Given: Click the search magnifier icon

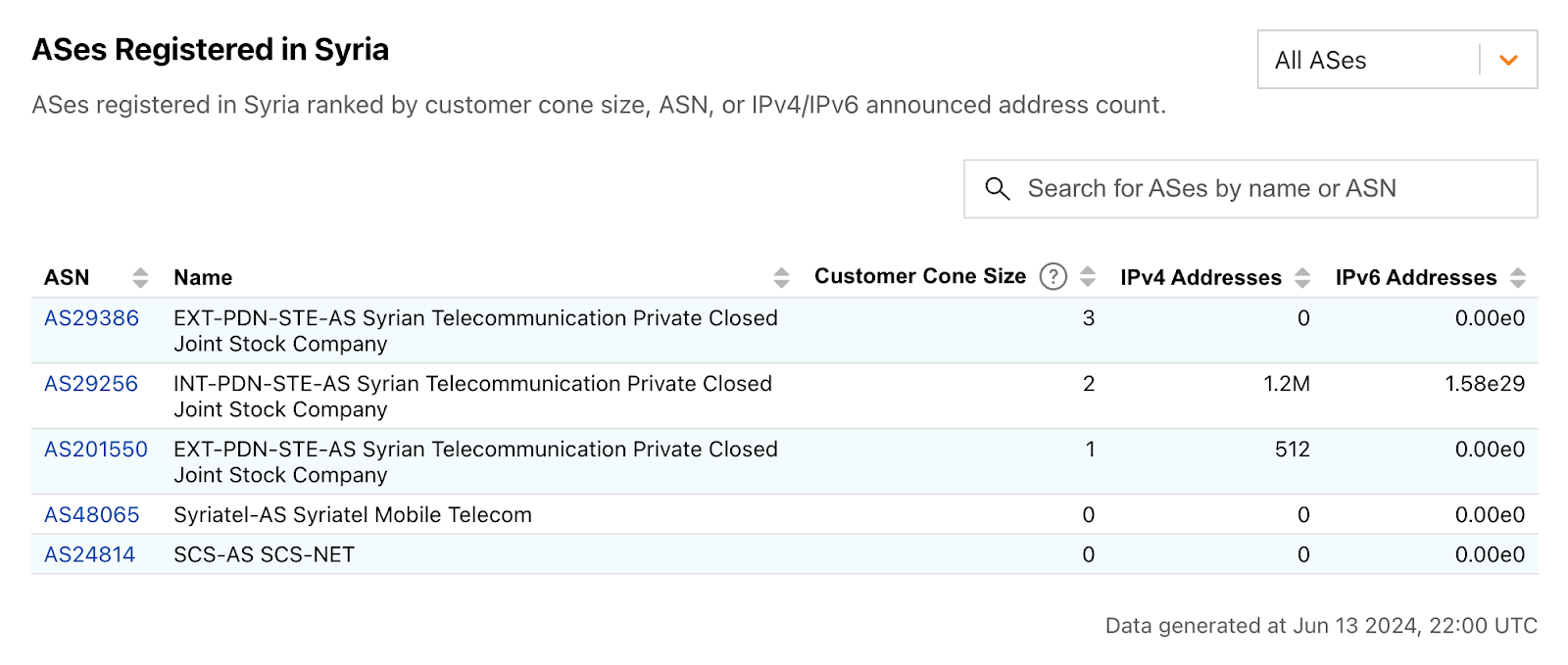Looking at the screenshot, I should point(998,189).
